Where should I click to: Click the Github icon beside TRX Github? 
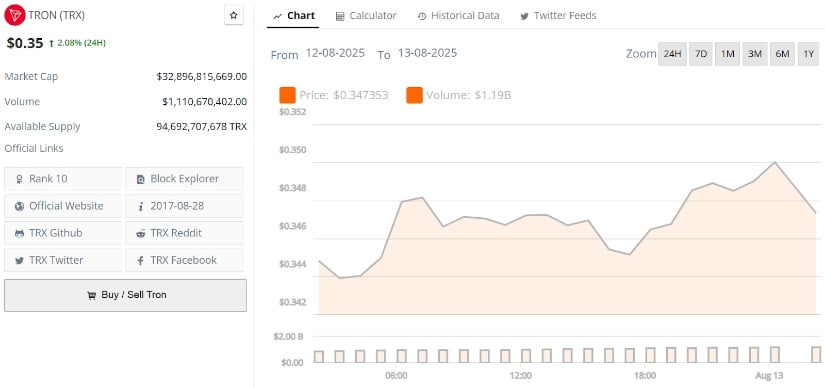point(19,233)
